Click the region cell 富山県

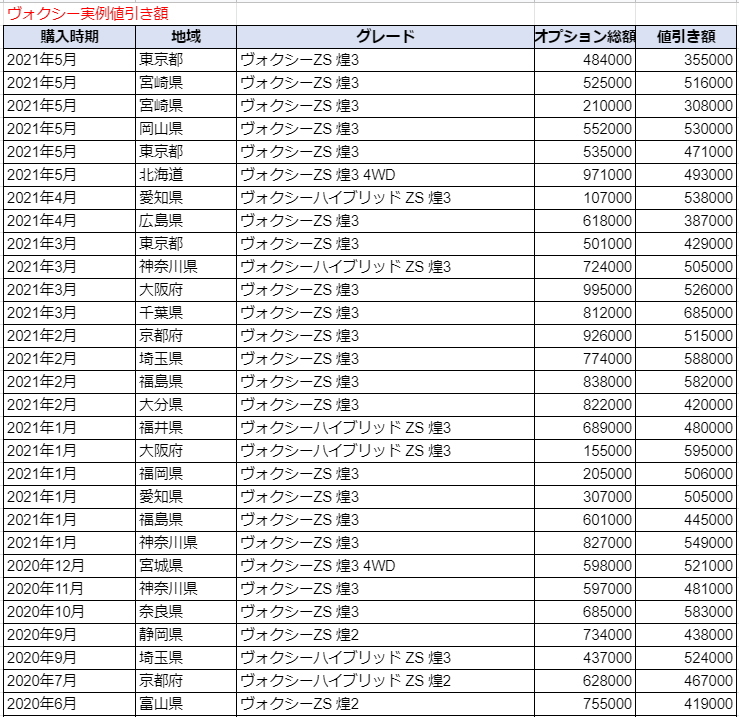(x=186, y=704)
